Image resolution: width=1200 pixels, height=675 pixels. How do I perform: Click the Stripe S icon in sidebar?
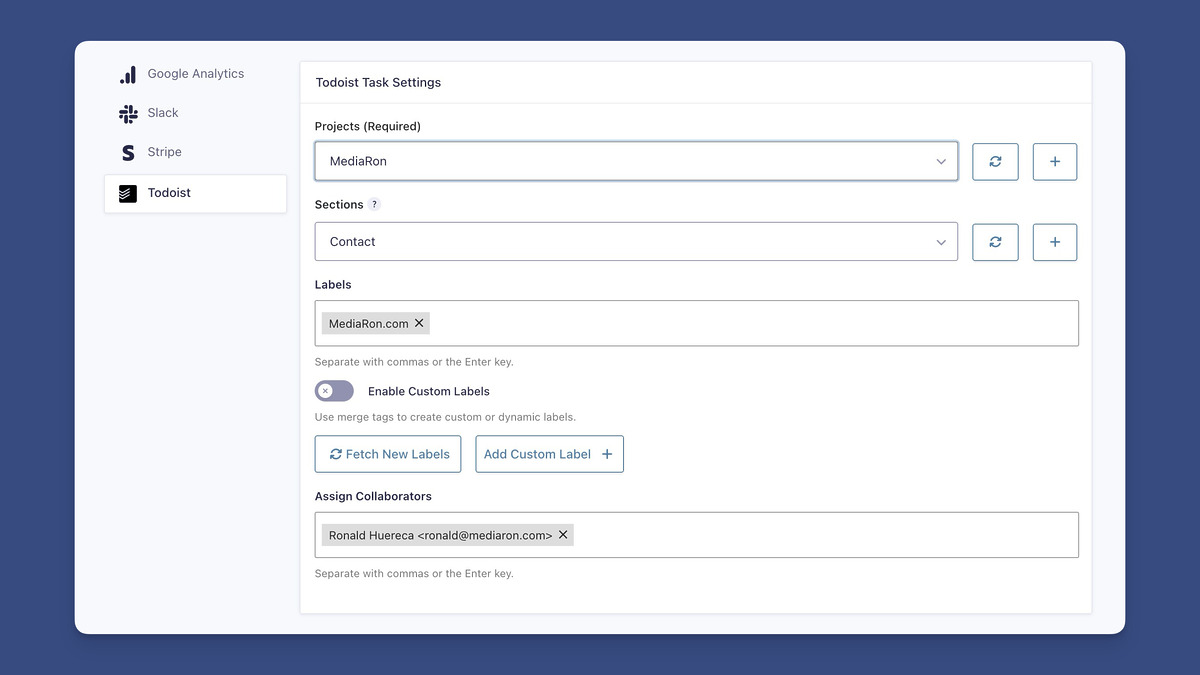[x=128, y=153]
